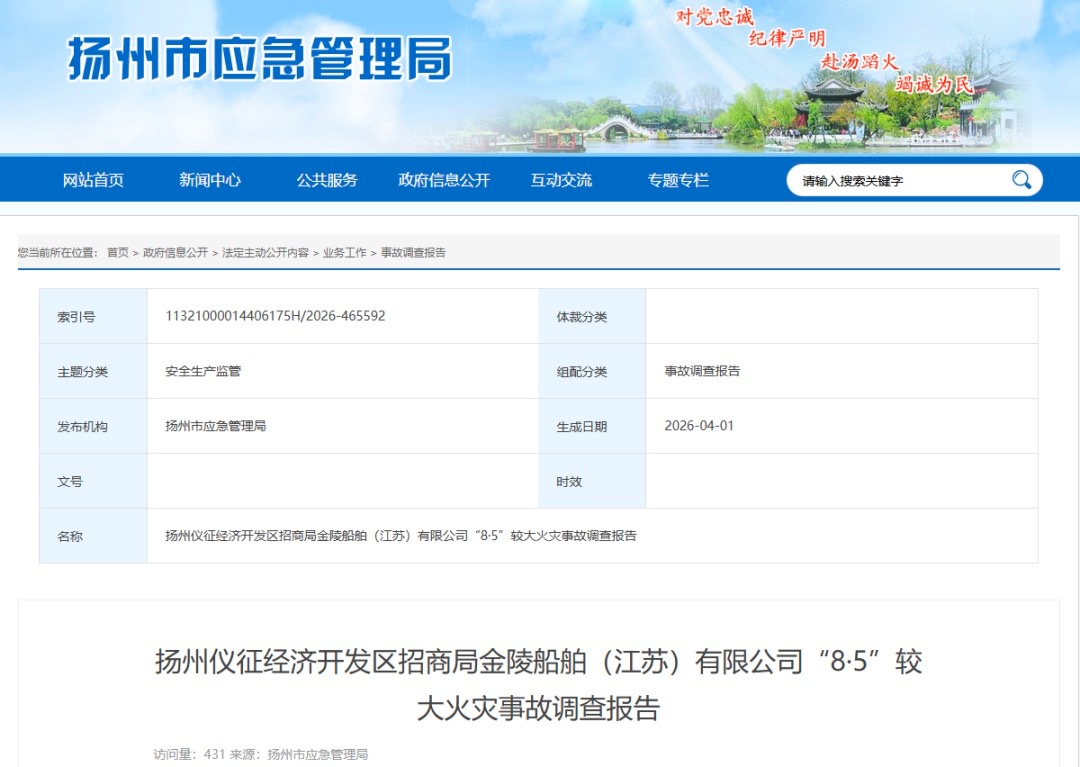This screenshot has width=1080, height=767.
Task: Click the slogan banner text 对党忠诚
Action: pos(714,17)
